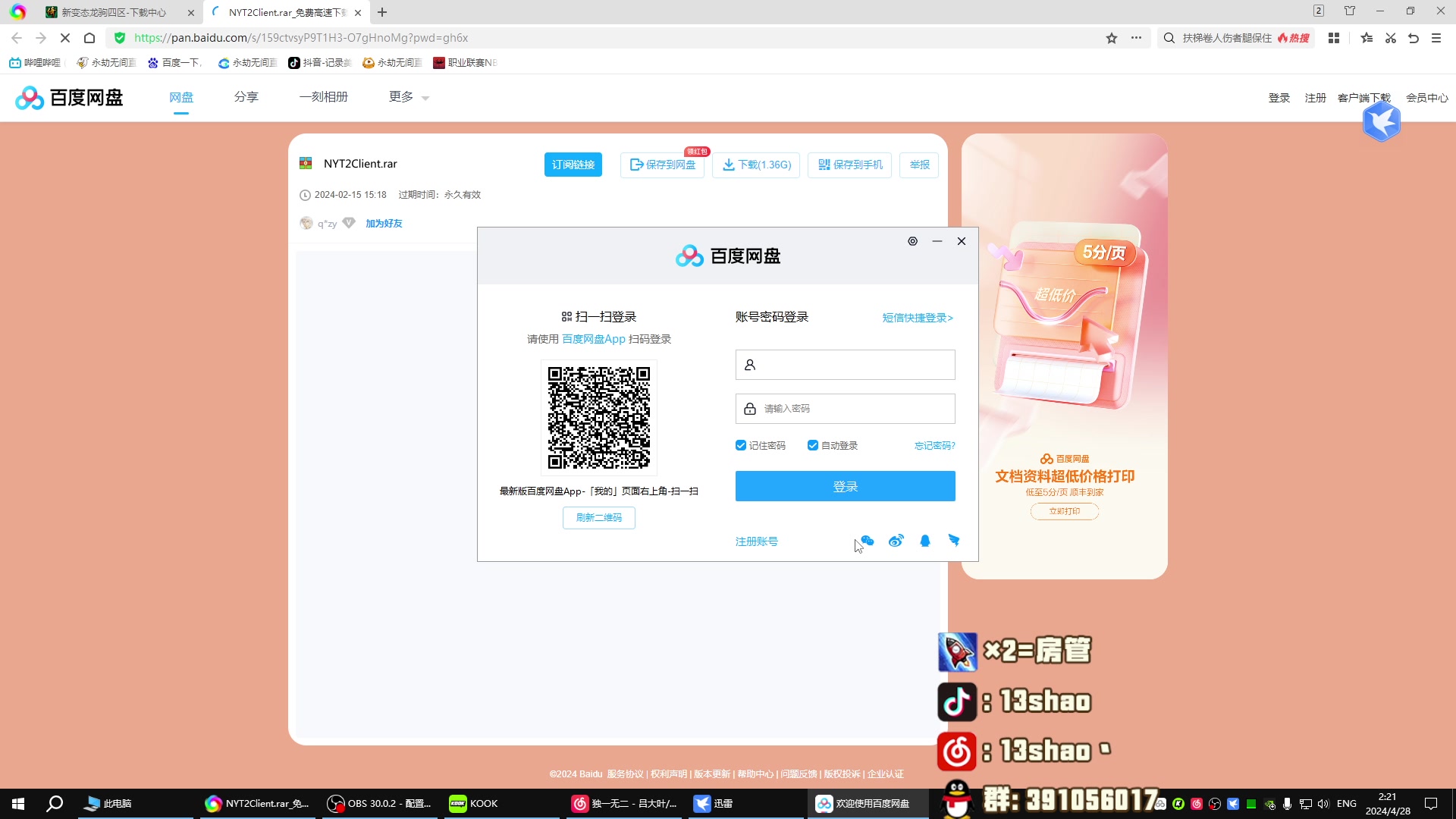The height and width of the screenshot is (819, 1456).
Task: Stop loading the page in the browser toolbar
Action: [65, 38]
